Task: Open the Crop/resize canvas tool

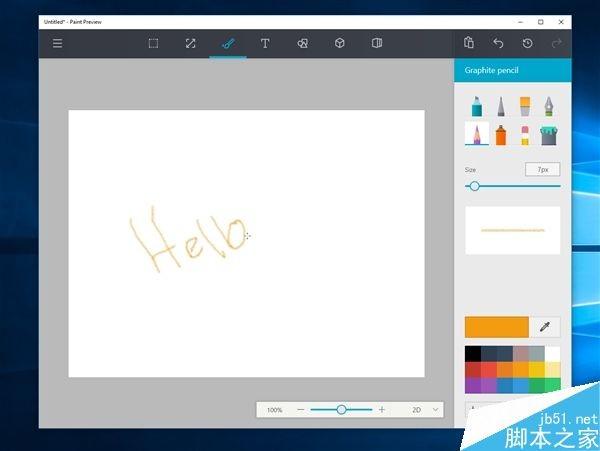Action: (x=190, y=44)
